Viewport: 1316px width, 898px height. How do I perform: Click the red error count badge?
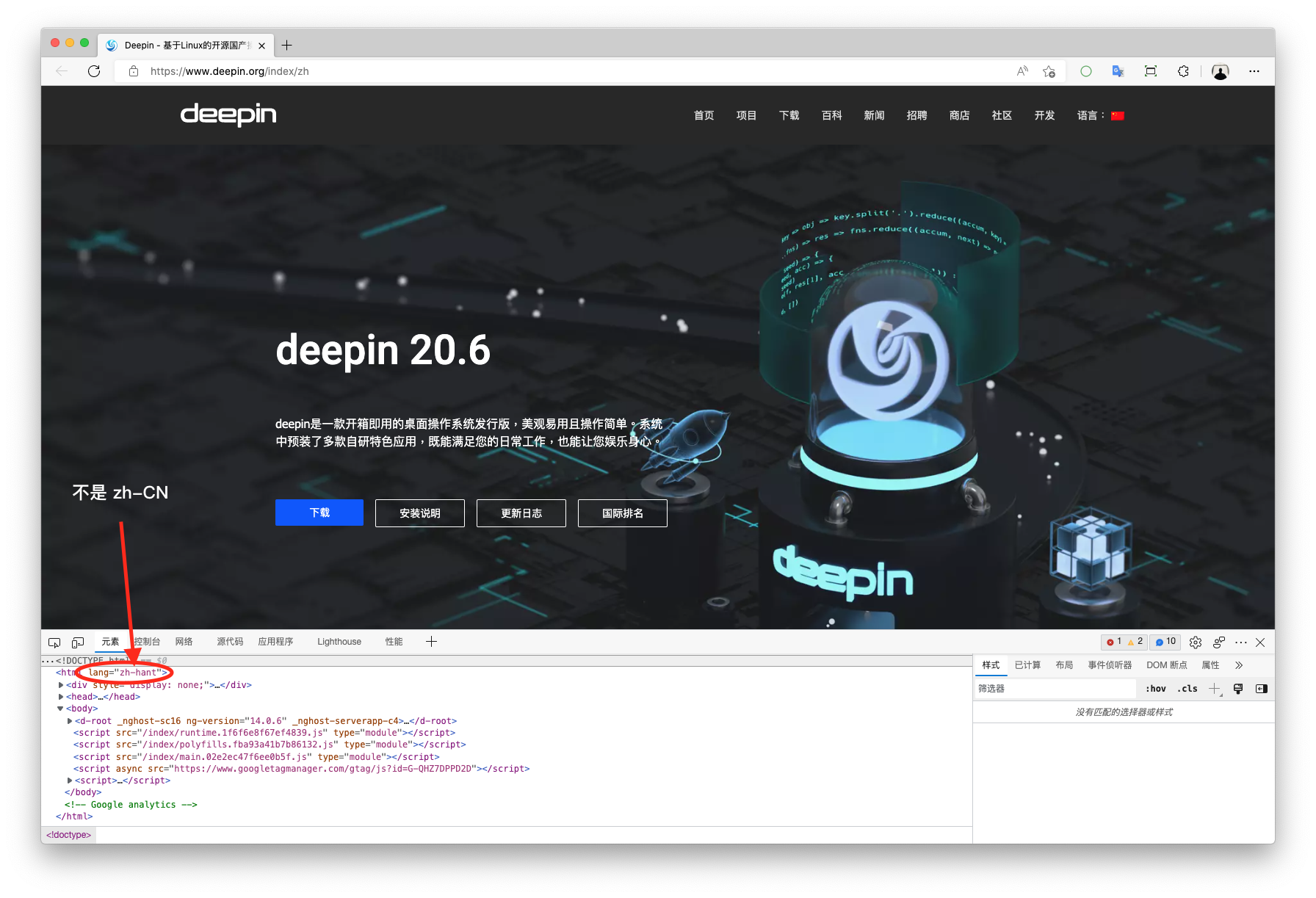(1114, 642)
